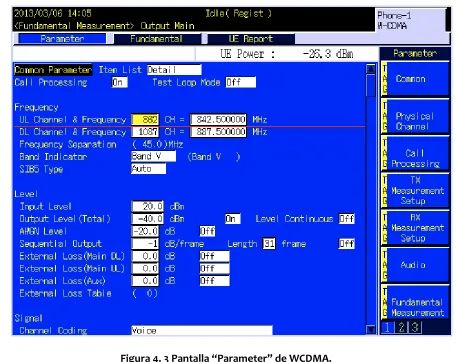This screenshot has height=362, width=456.
Task: Toggle Call Processing On field
Action: 119,82
